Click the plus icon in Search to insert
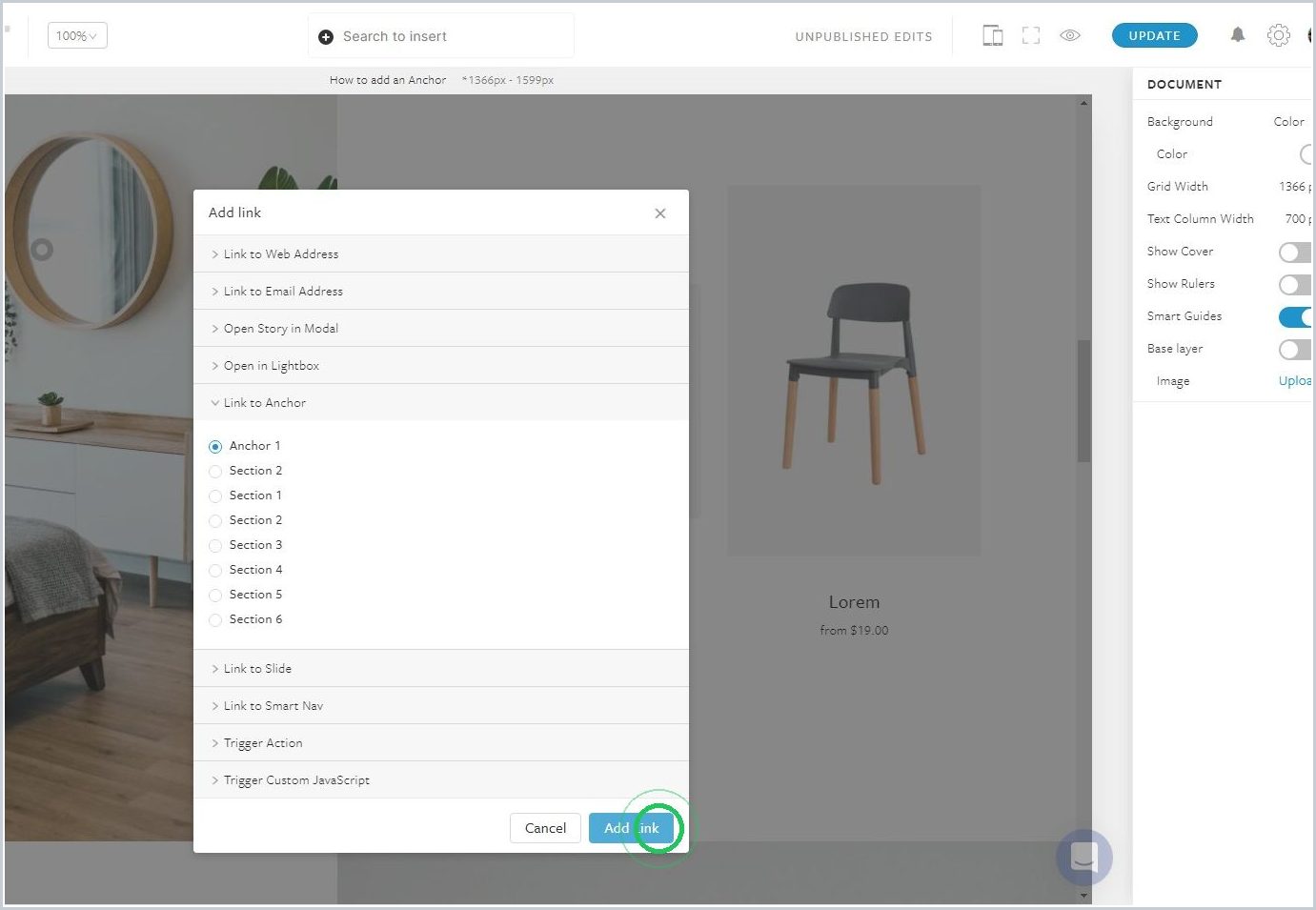 [326, 37]
